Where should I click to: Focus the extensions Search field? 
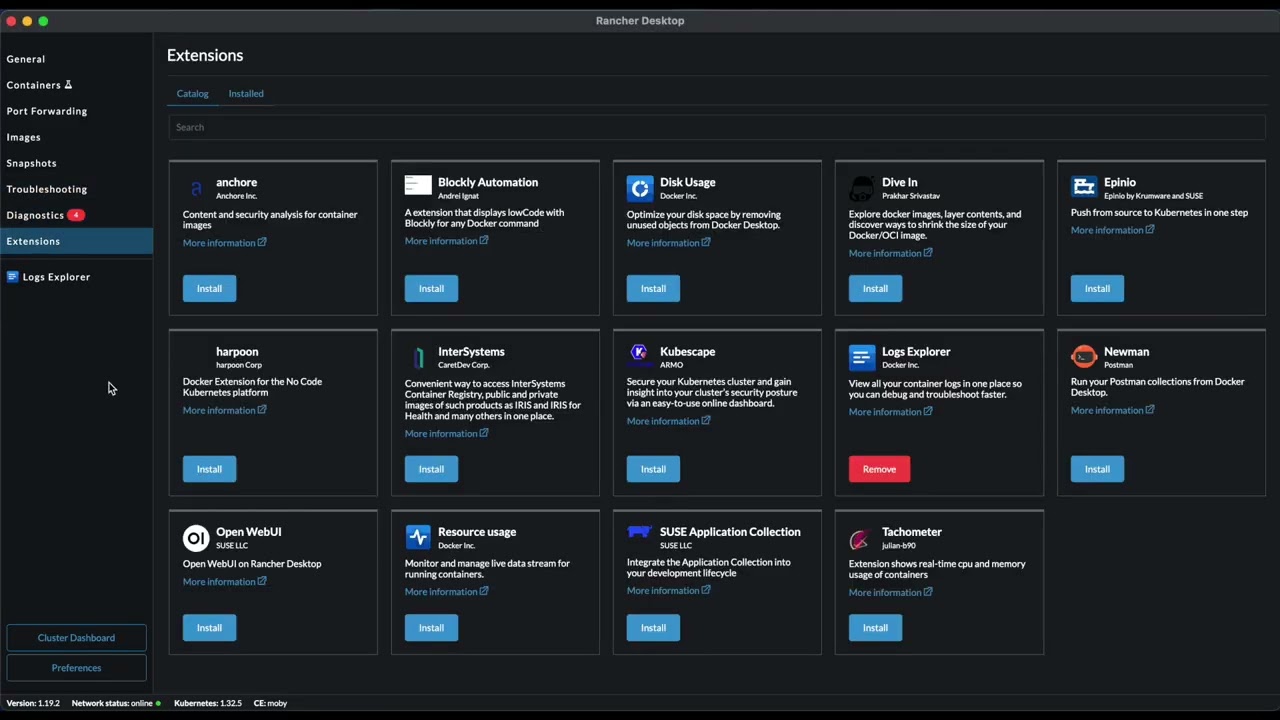pyautogui.click(x=717, y=127)
